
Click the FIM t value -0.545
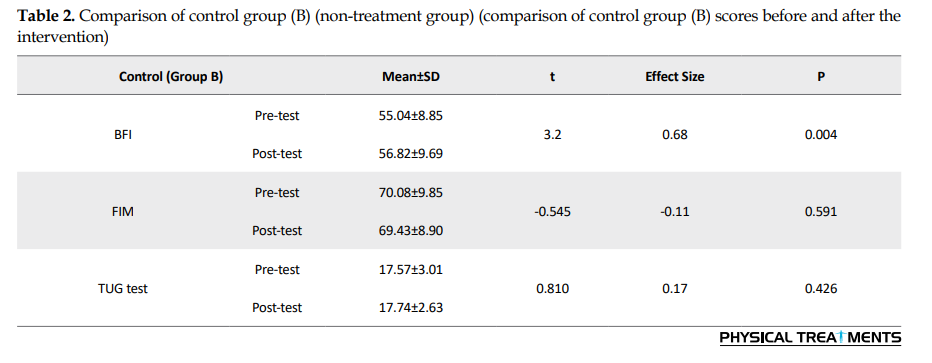553,212
